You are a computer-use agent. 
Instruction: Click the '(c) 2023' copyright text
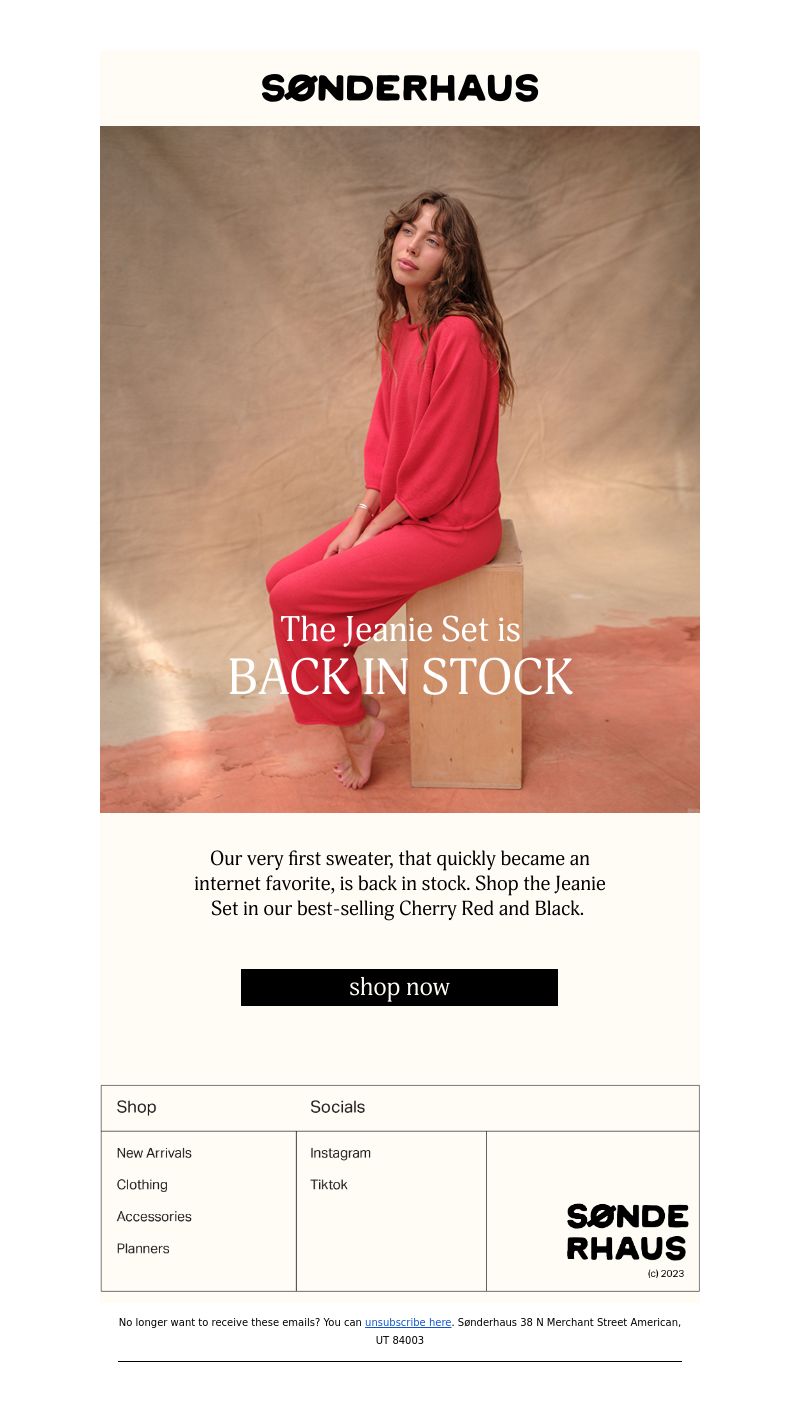[x=666, y=1274]
